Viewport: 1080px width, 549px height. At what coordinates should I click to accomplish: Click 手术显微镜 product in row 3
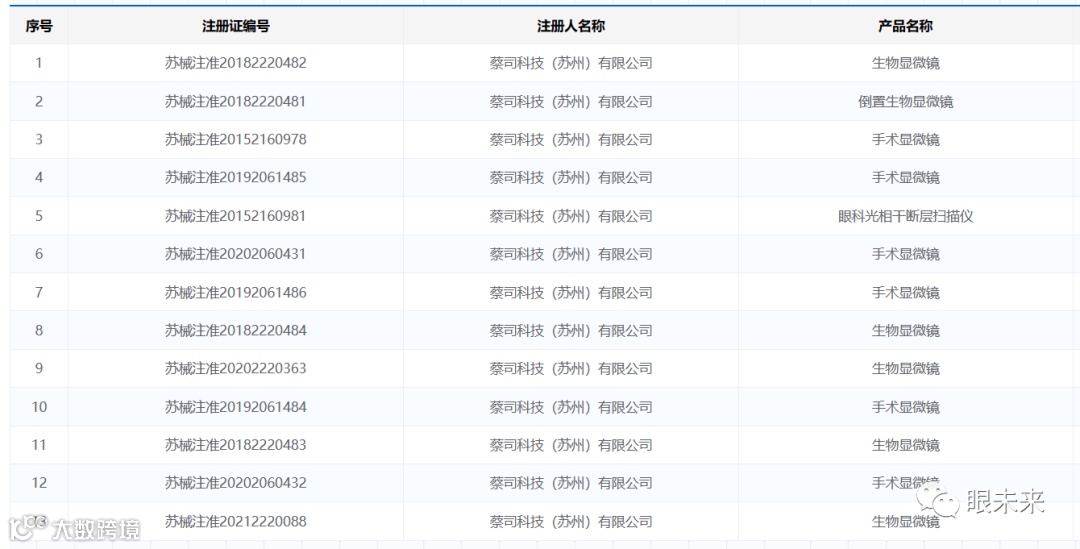pyautogui.click(x=905, y=139)
